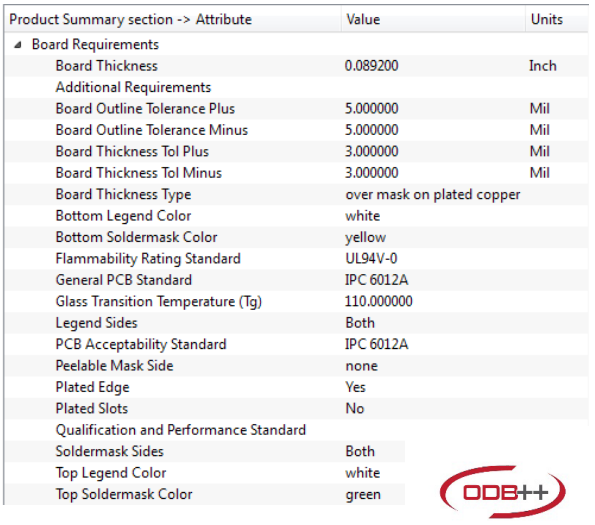The width and height of the screenshot is (595, 525).
Task: Click the Board Thickness value 0.089200
Action: click(371, 66)
